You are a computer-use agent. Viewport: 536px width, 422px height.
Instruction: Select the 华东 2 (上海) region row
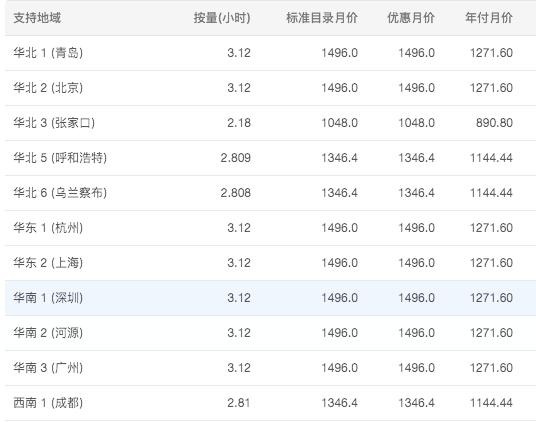click(x=270, y=263)
